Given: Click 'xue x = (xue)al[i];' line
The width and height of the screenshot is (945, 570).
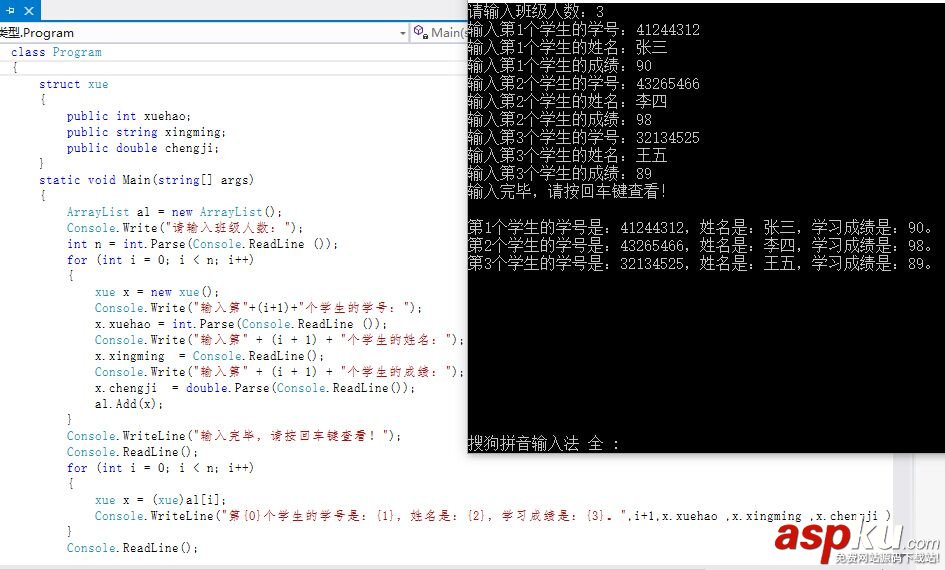Looking at the screenshot, I should pos(160,500).
